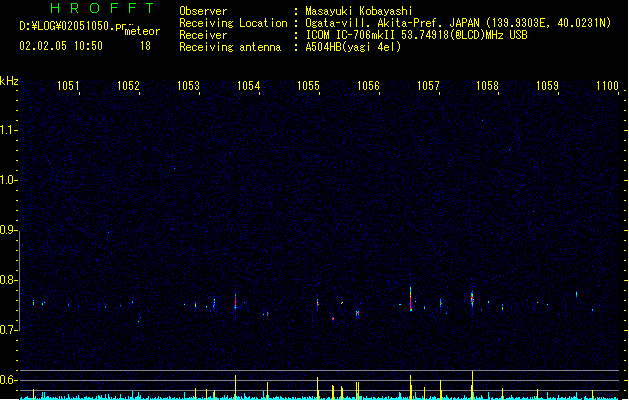The width and height of the screenshot is (629, 400).
Task: Click the 0.8 kHz frequency axis label
Action: click(8, 280)
